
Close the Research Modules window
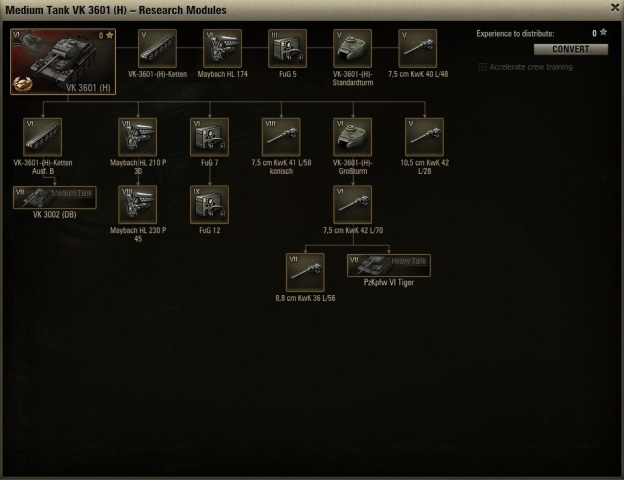pyautogui.click(x=615, y=8)
